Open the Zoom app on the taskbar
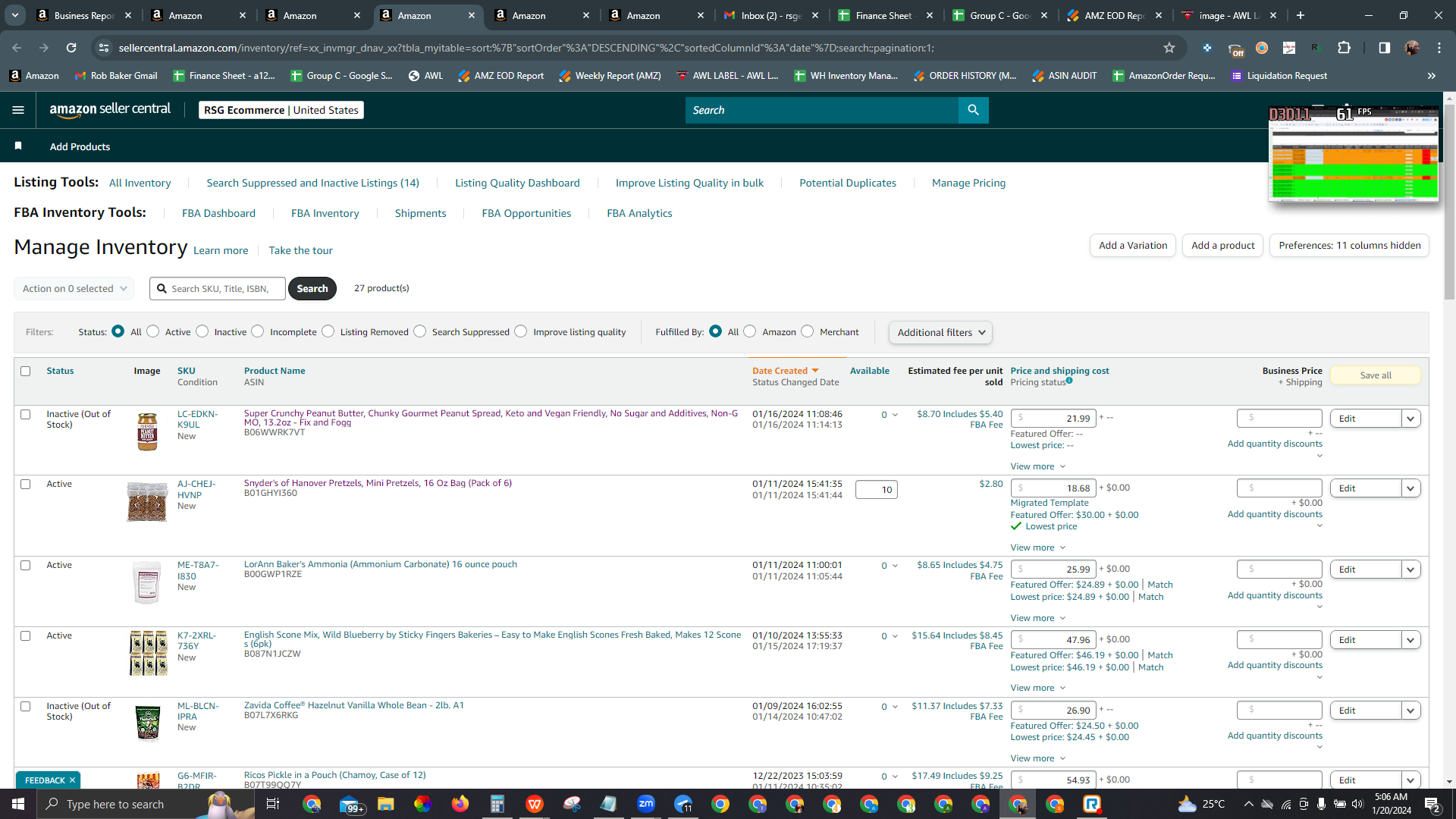This screenshot has width=1456, height=819. point(646,804)
